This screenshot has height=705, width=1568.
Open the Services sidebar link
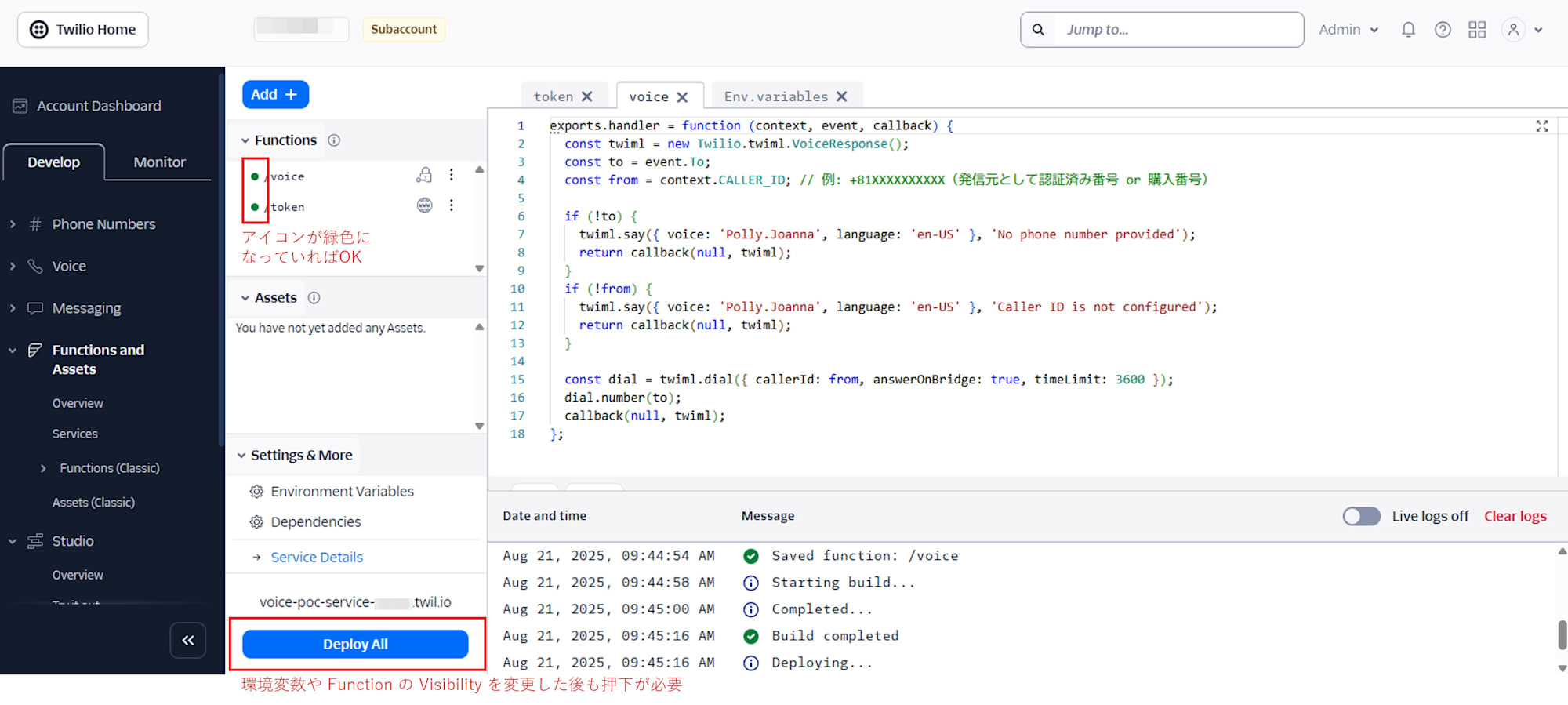click(x=75, y=434)
